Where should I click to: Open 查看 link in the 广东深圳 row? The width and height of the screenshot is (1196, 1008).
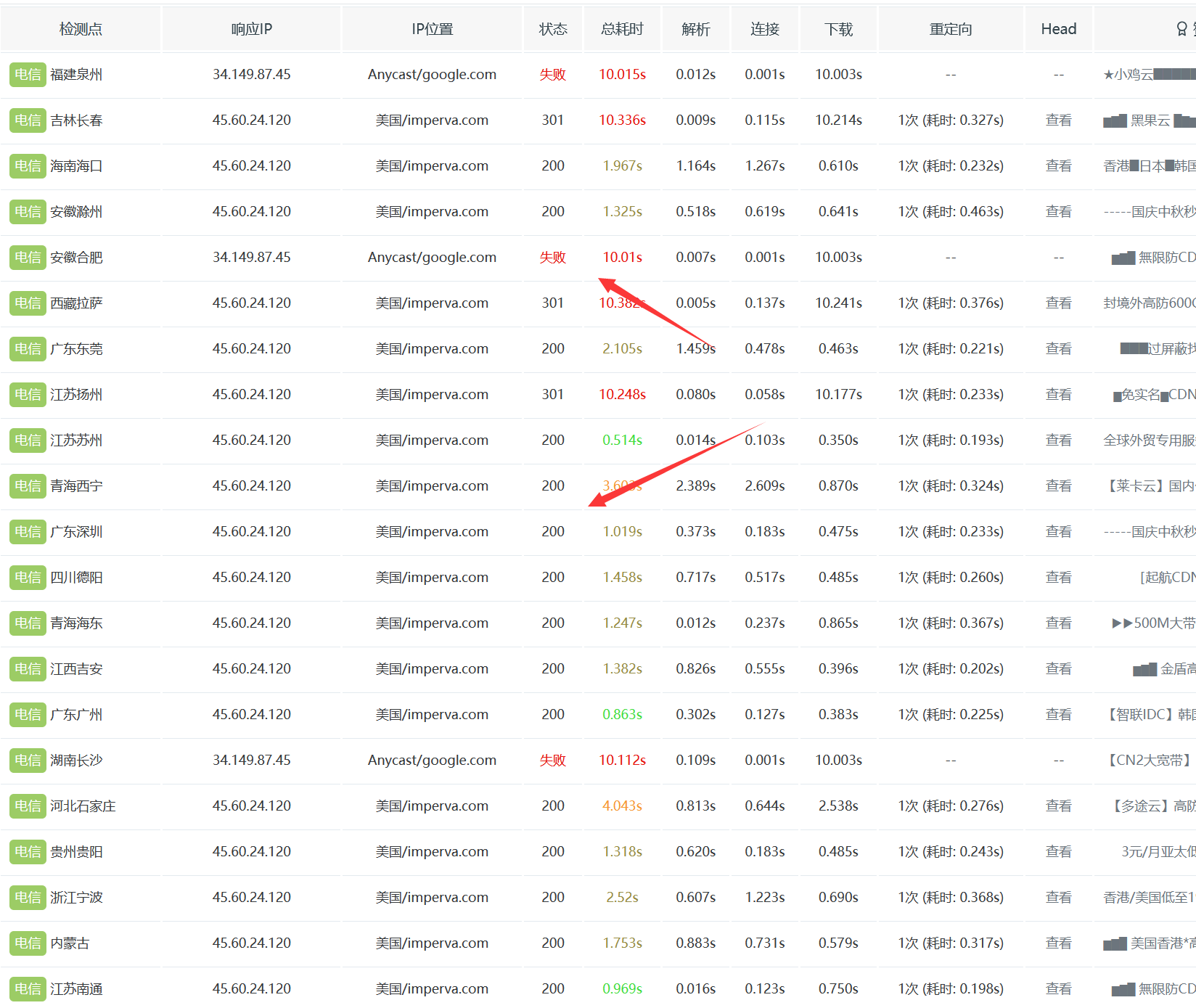coord(1058,532)
